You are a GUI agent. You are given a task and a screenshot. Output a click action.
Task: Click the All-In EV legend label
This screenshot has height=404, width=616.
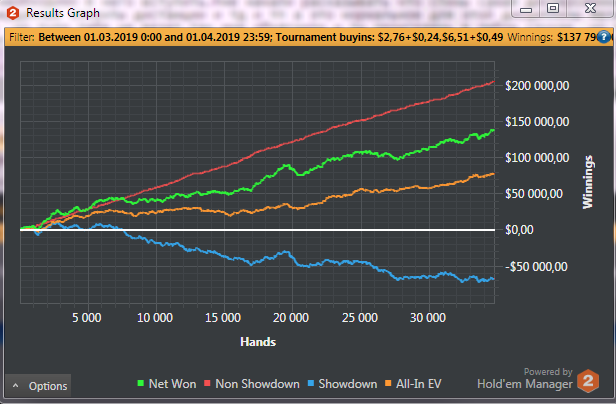(419, 384)
